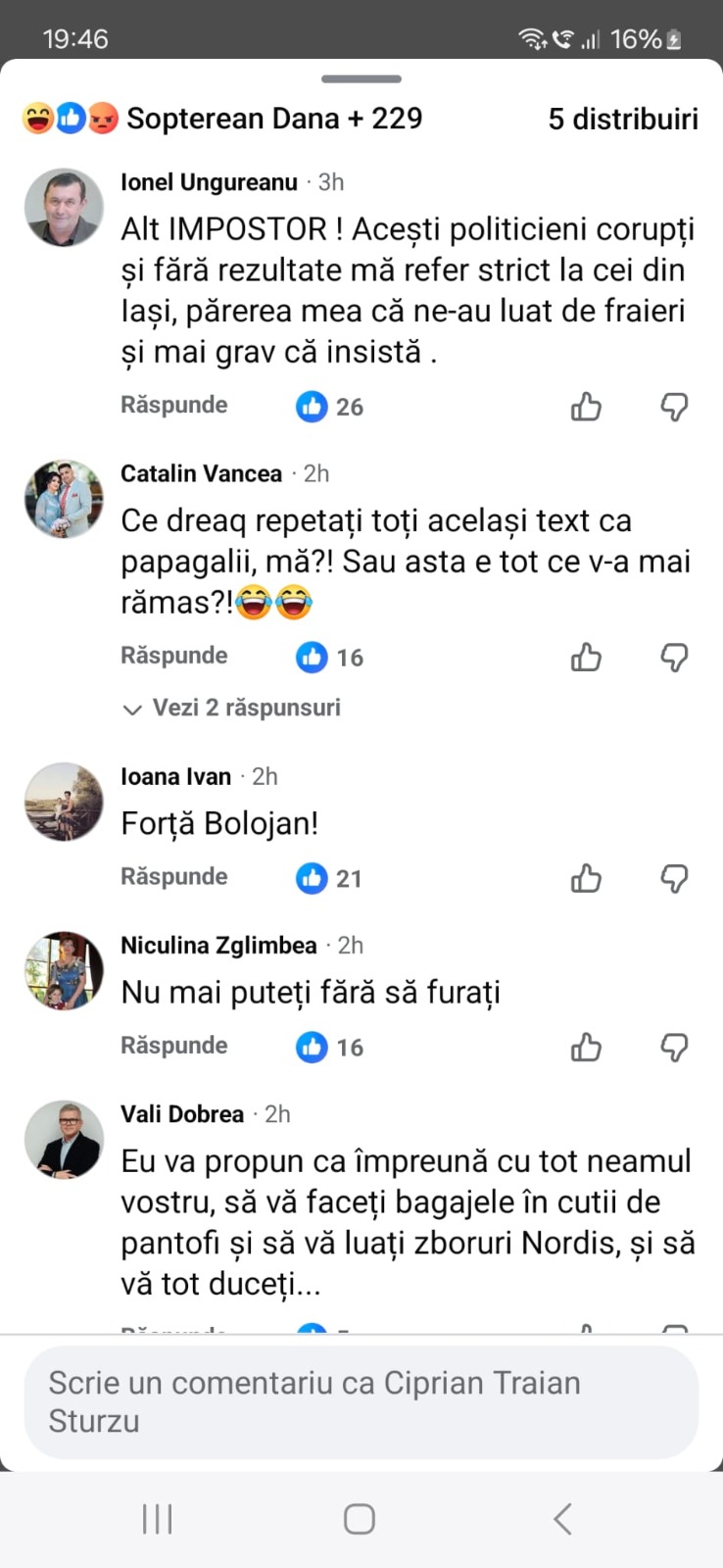Open the 26 likes count on Ionel's comment
Viewport: 723px width, 1568px height.
click(330, 407)
